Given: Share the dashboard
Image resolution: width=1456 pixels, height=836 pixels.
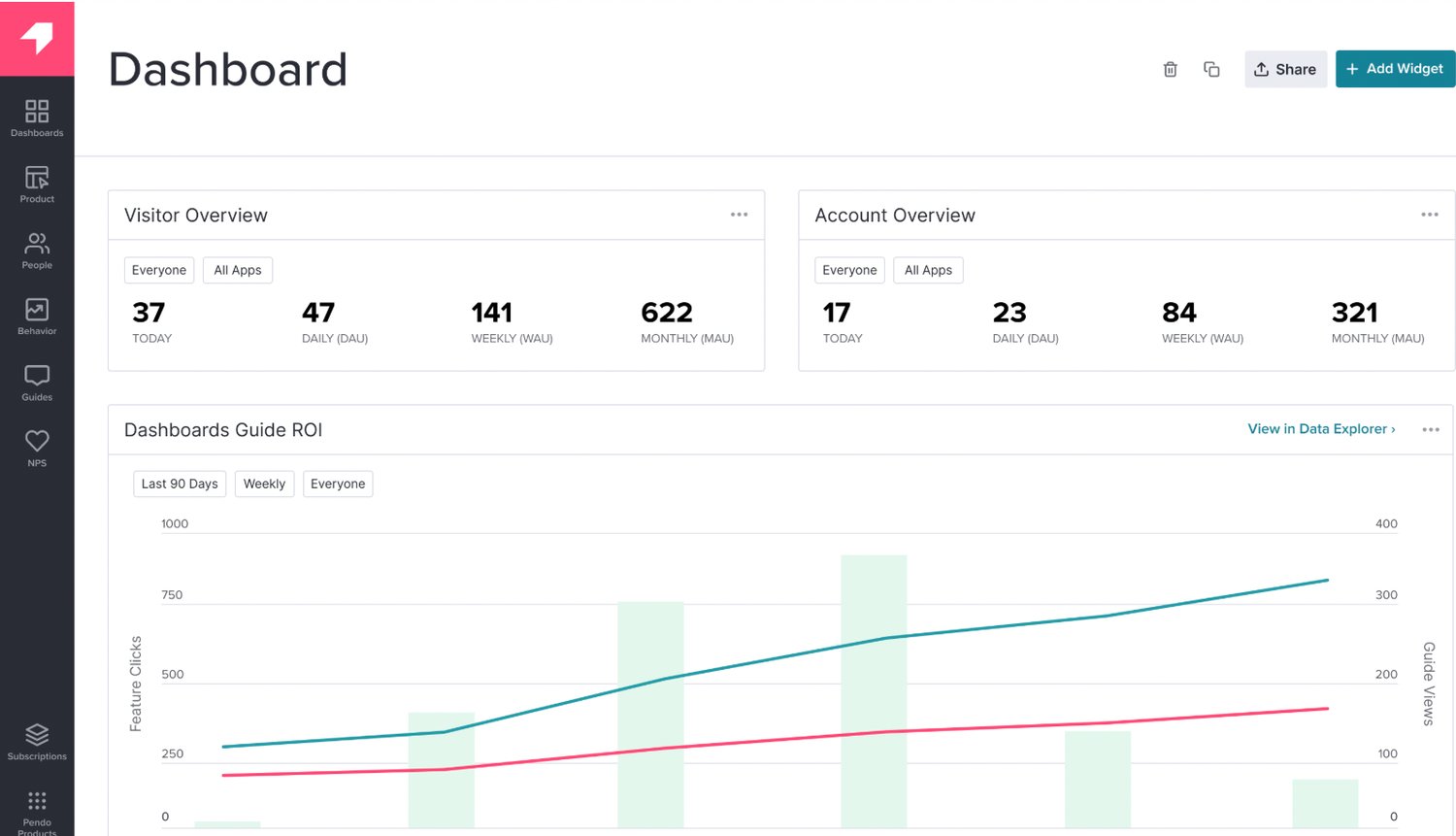Looking at the screenshot, I should pos(1285,69).
